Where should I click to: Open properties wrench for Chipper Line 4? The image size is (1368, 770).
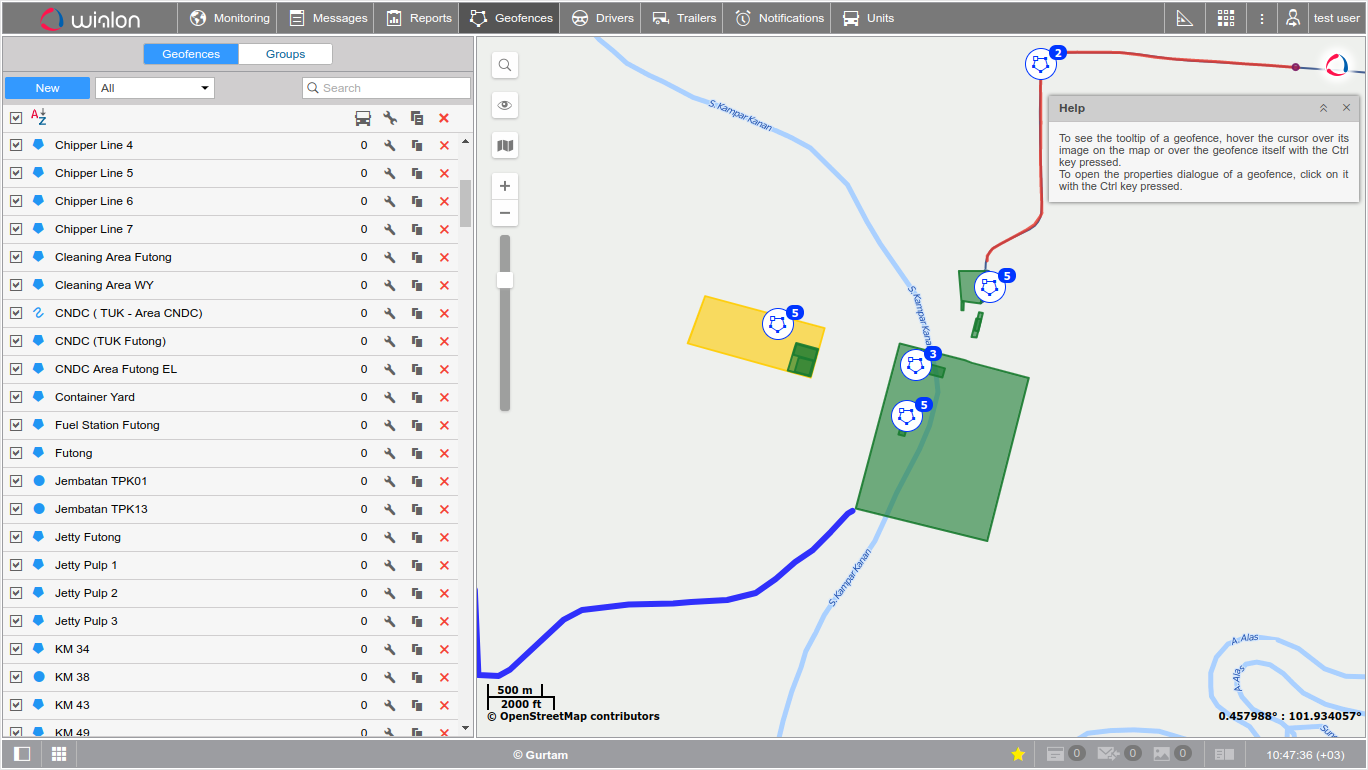[390, 145]
